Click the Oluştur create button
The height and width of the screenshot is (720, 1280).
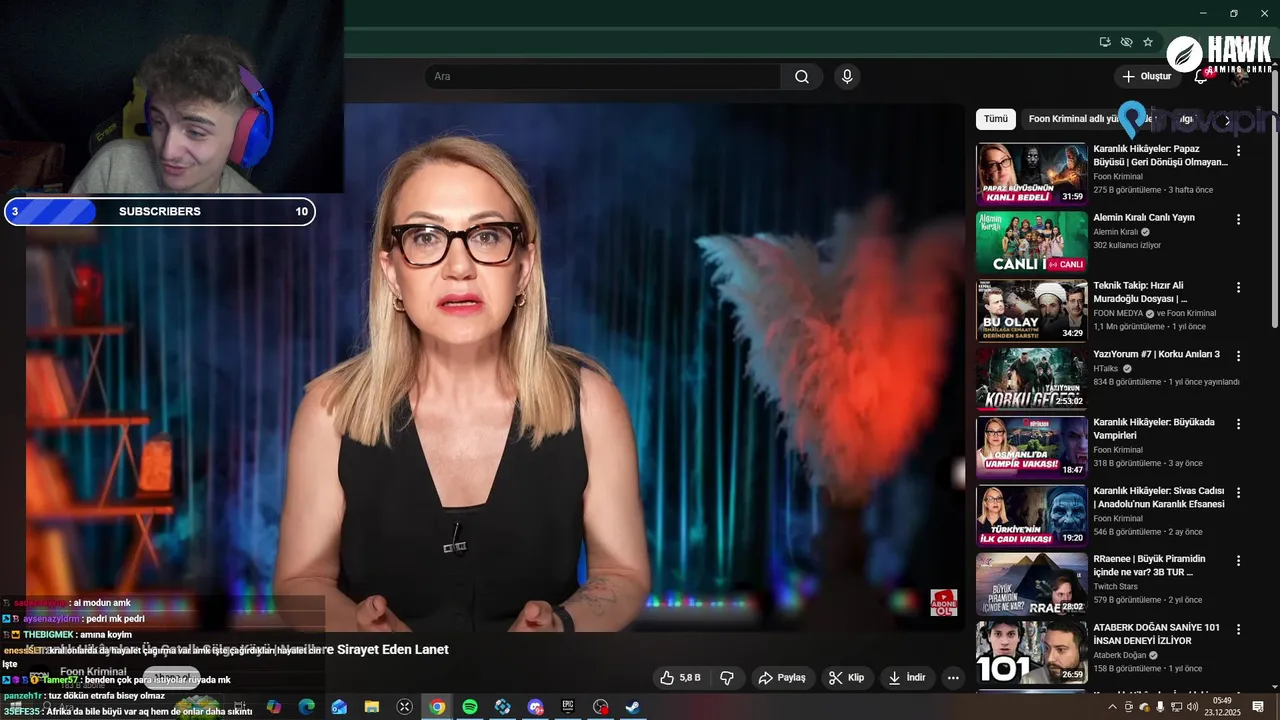click(1146, 76)
